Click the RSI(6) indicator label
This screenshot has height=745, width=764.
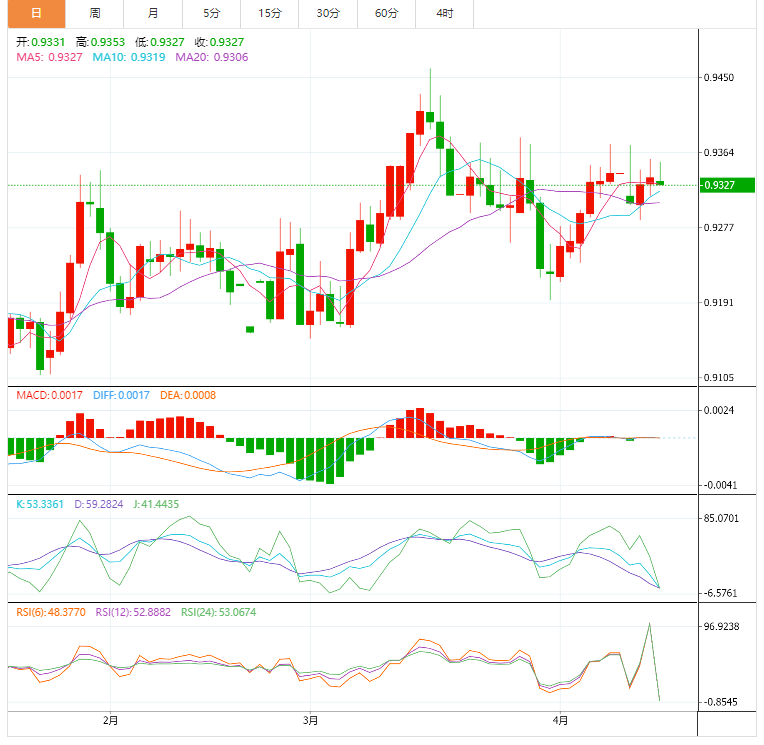pyautogui.click(x=51, y=612)
